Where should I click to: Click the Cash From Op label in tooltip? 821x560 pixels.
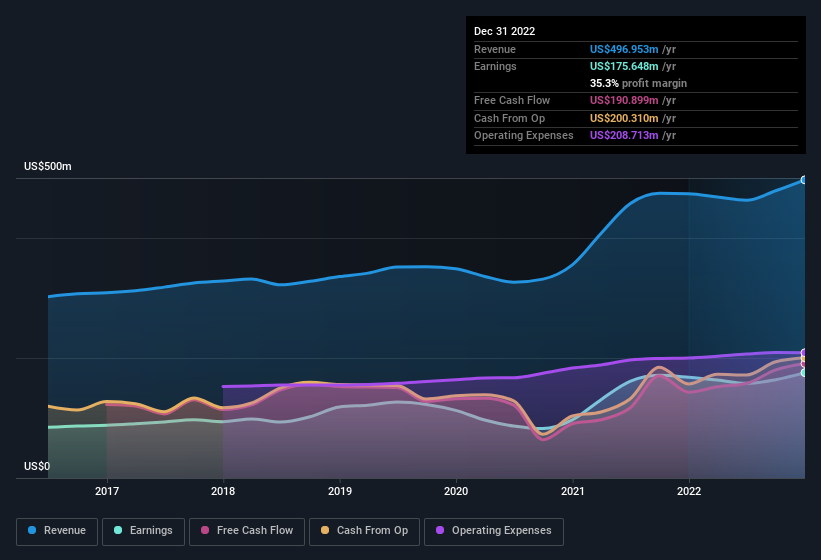coord(509,118)
